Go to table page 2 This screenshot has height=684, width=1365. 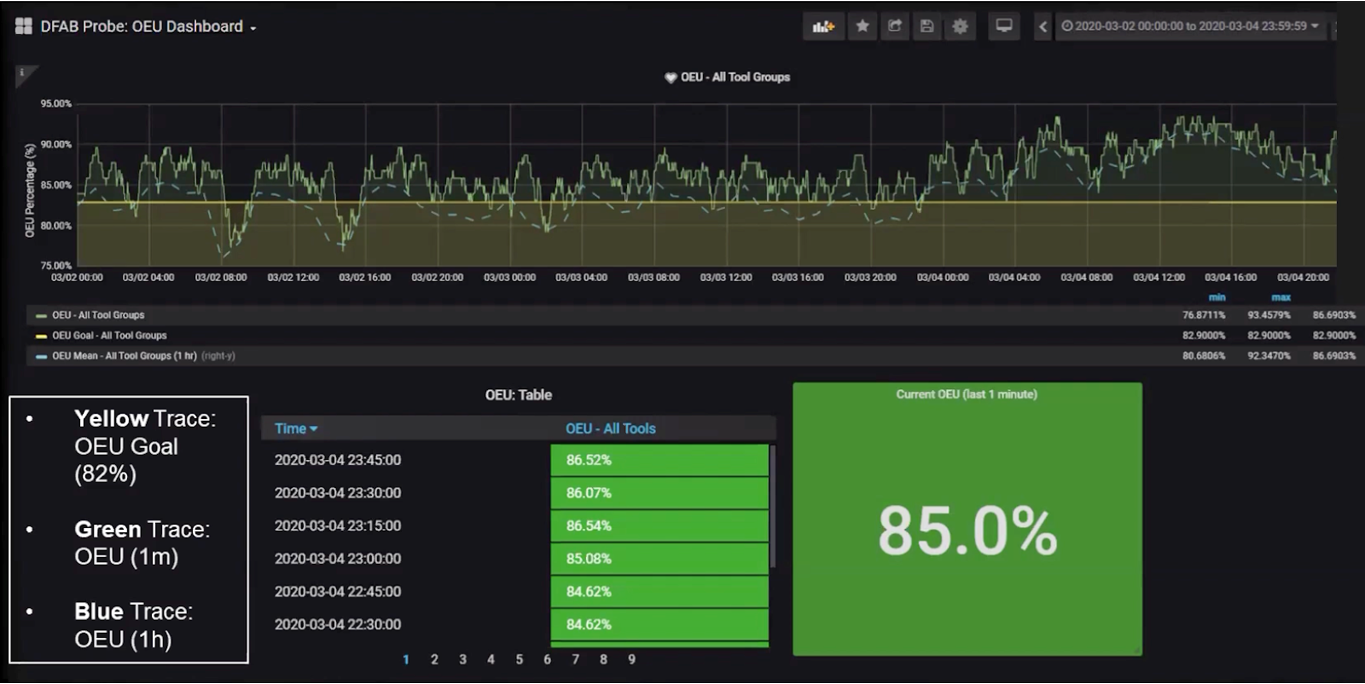434,659
